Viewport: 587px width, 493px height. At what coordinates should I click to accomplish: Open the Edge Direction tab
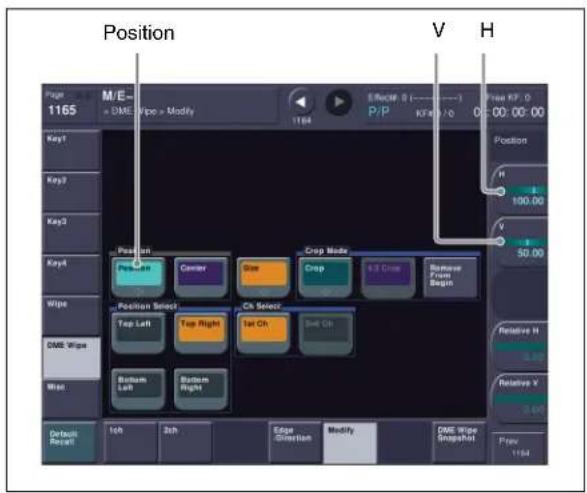[x=295, y=442]
